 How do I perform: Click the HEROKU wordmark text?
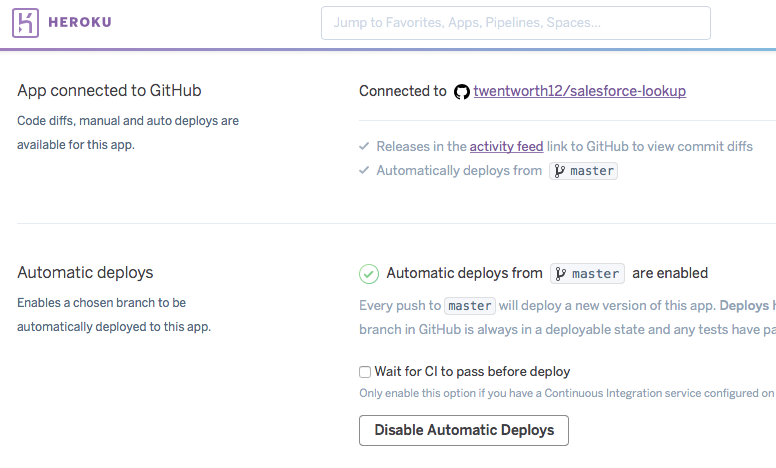80,22
